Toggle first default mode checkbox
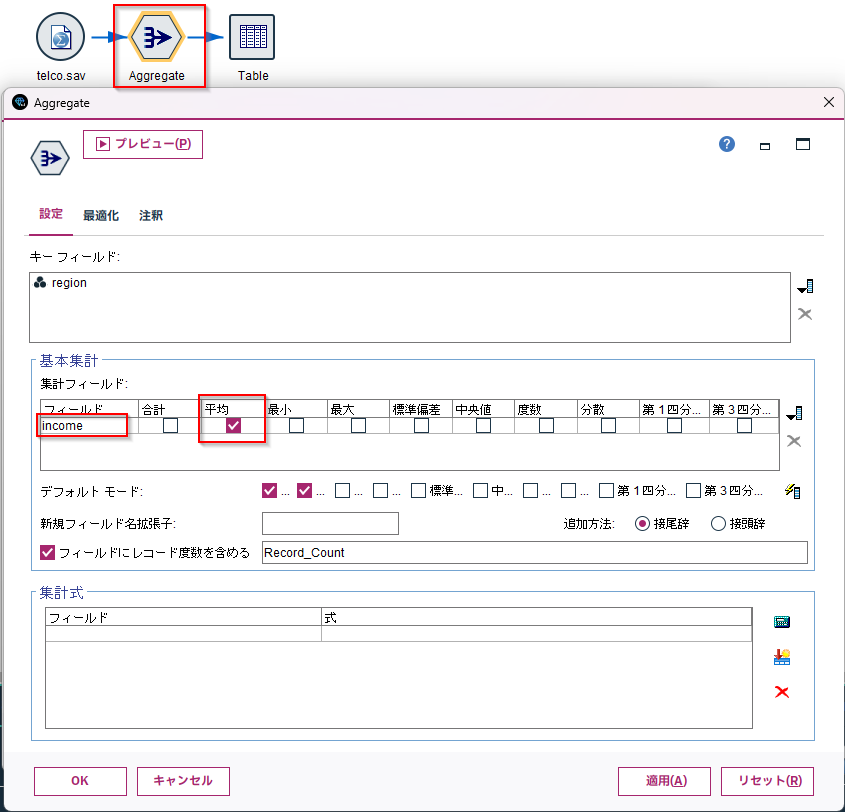 click(x=269, y=490)
